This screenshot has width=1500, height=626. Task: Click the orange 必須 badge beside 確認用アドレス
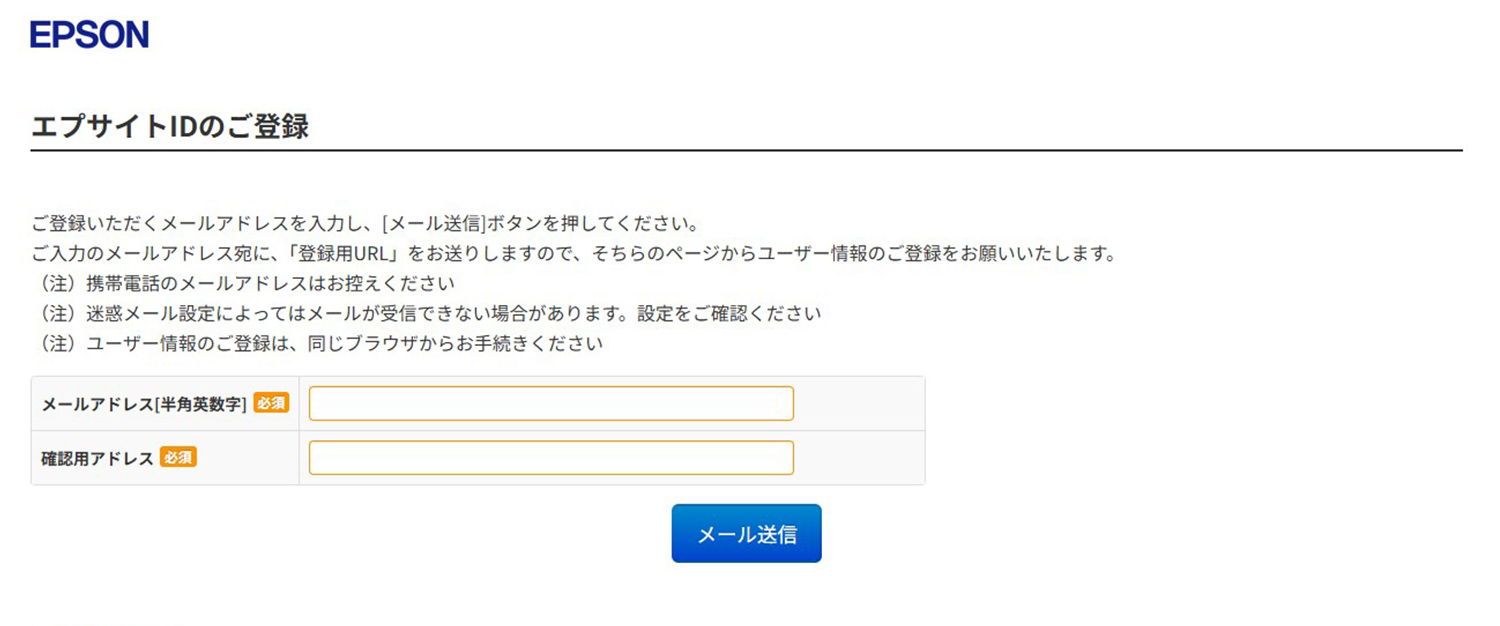[x=178, y=457]
